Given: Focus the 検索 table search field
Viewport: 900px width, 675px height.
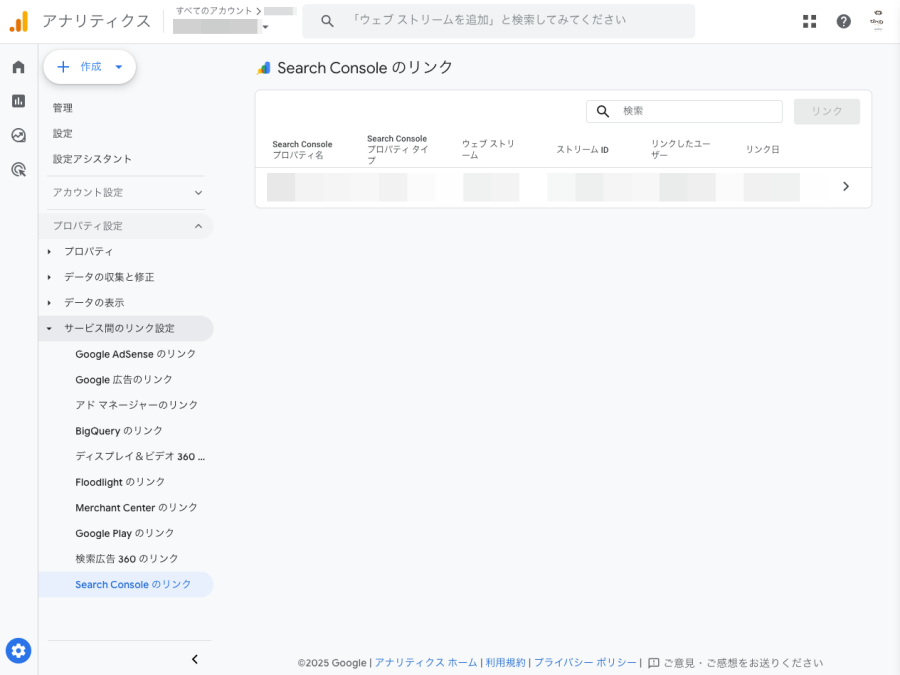Looking at the screenshot, I should (684, 111).
